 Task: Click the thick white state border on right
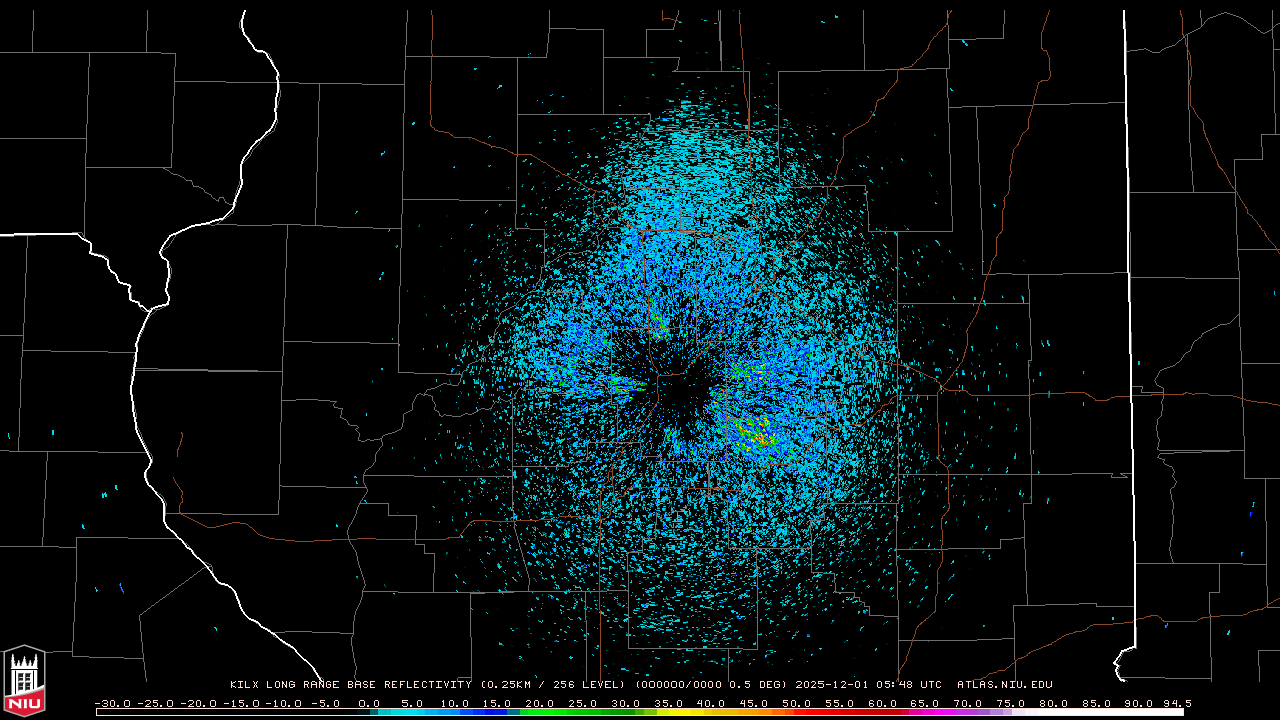pyautogui.click(x=1129, y=300)
